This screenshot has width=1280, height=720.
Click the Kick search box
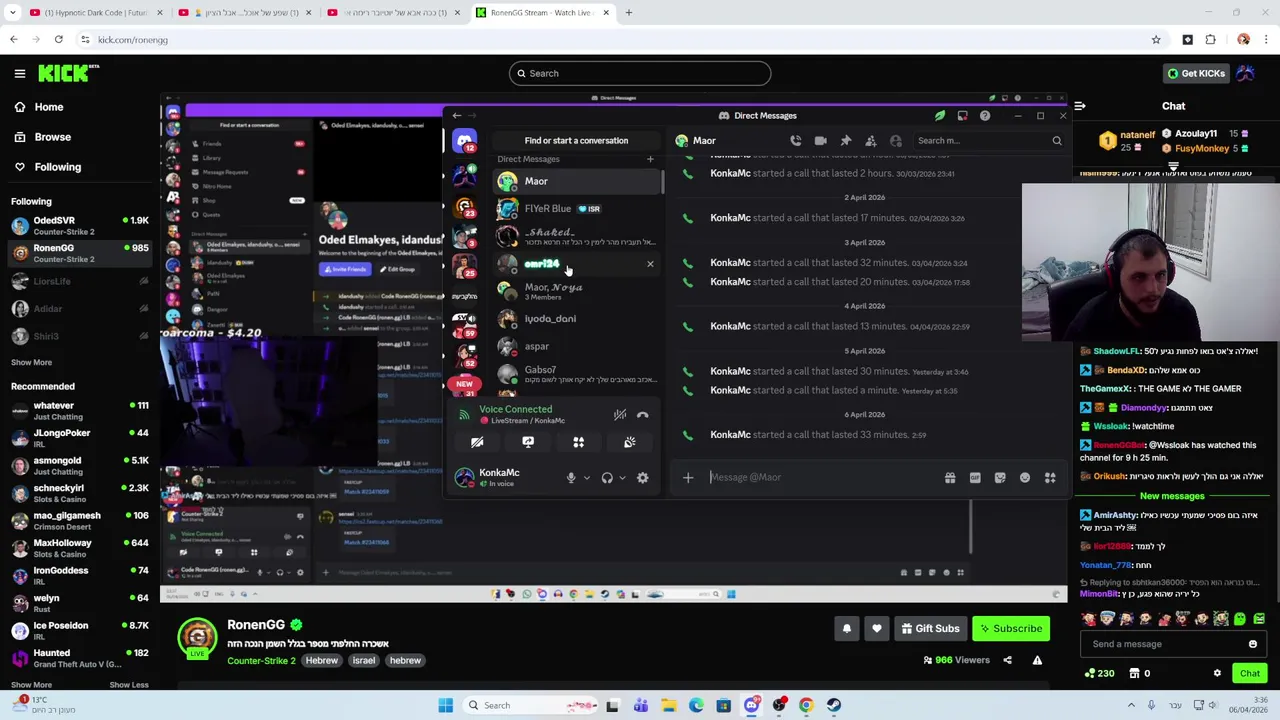pyautogui.click(x=640, y=73)
